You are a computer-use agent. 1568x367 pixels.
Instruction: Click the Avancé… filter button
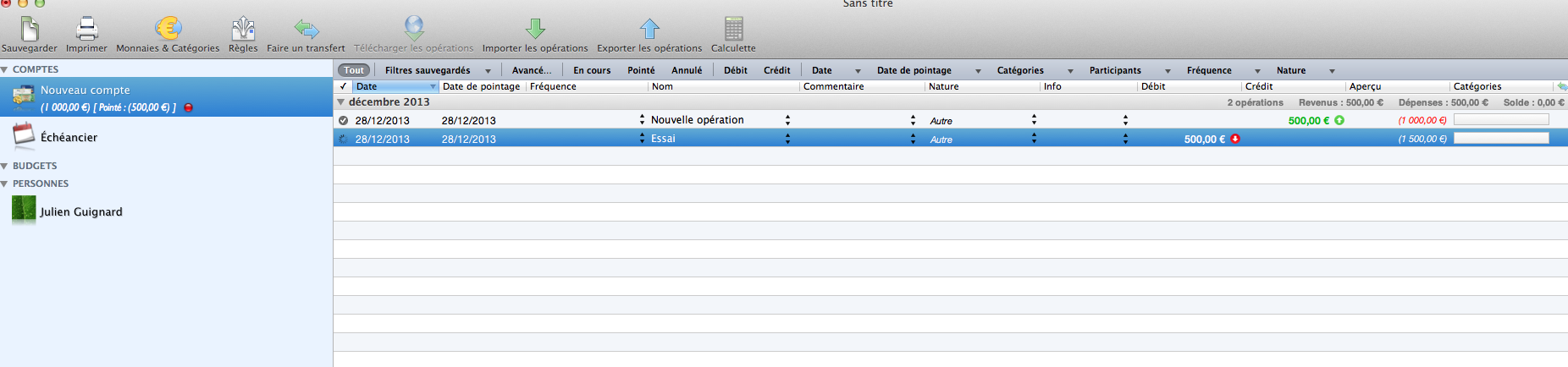point(532,70)
